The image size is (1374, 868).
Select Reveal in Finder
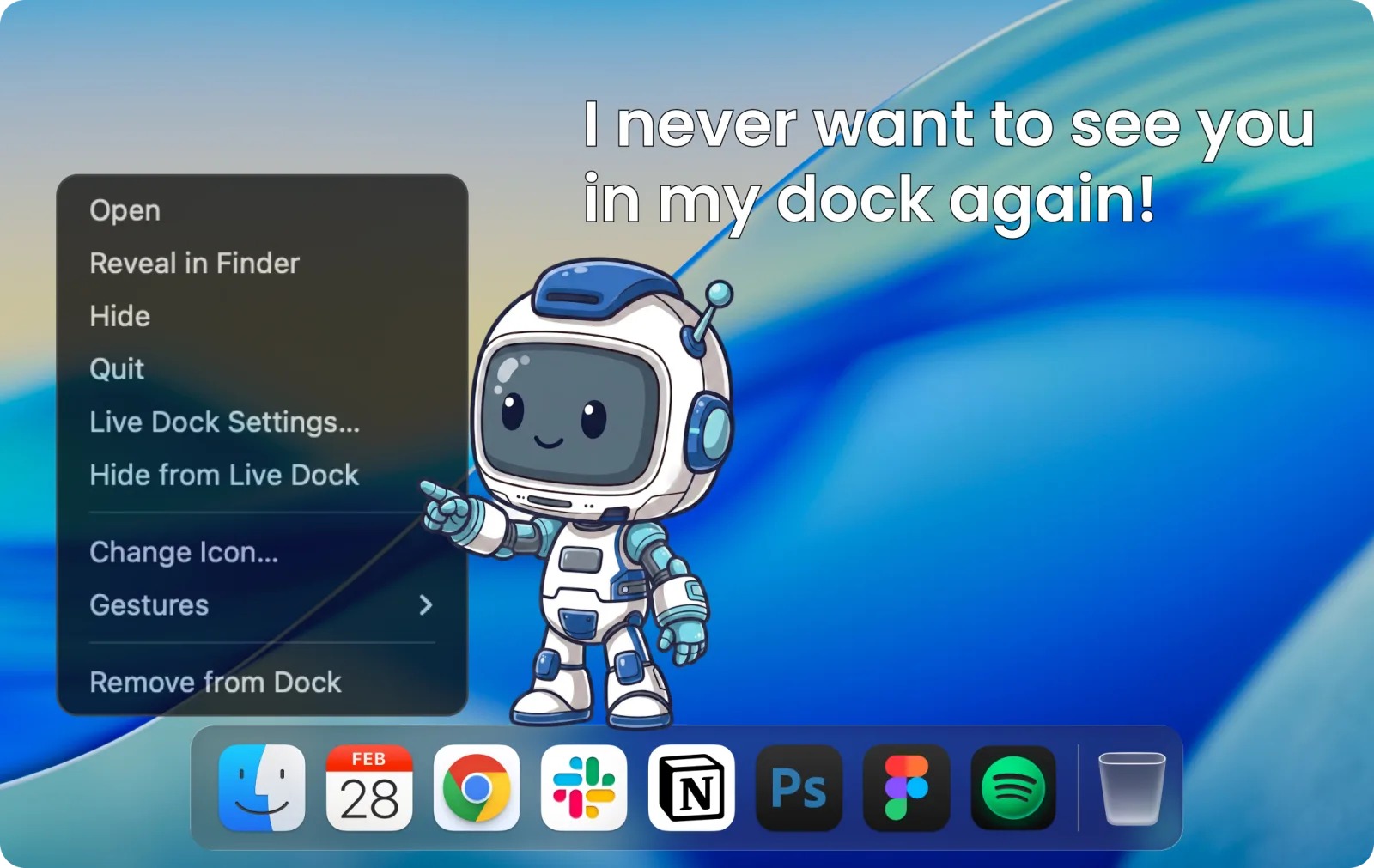tap(262, 264)
